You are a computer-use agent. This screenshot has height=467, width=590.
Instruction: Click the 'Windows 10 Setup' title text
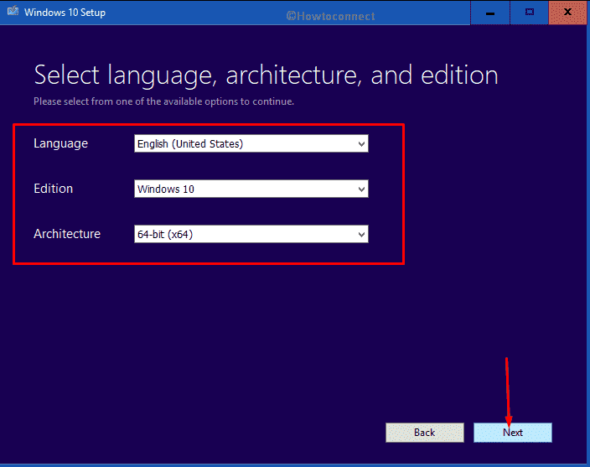click(65, 12)
